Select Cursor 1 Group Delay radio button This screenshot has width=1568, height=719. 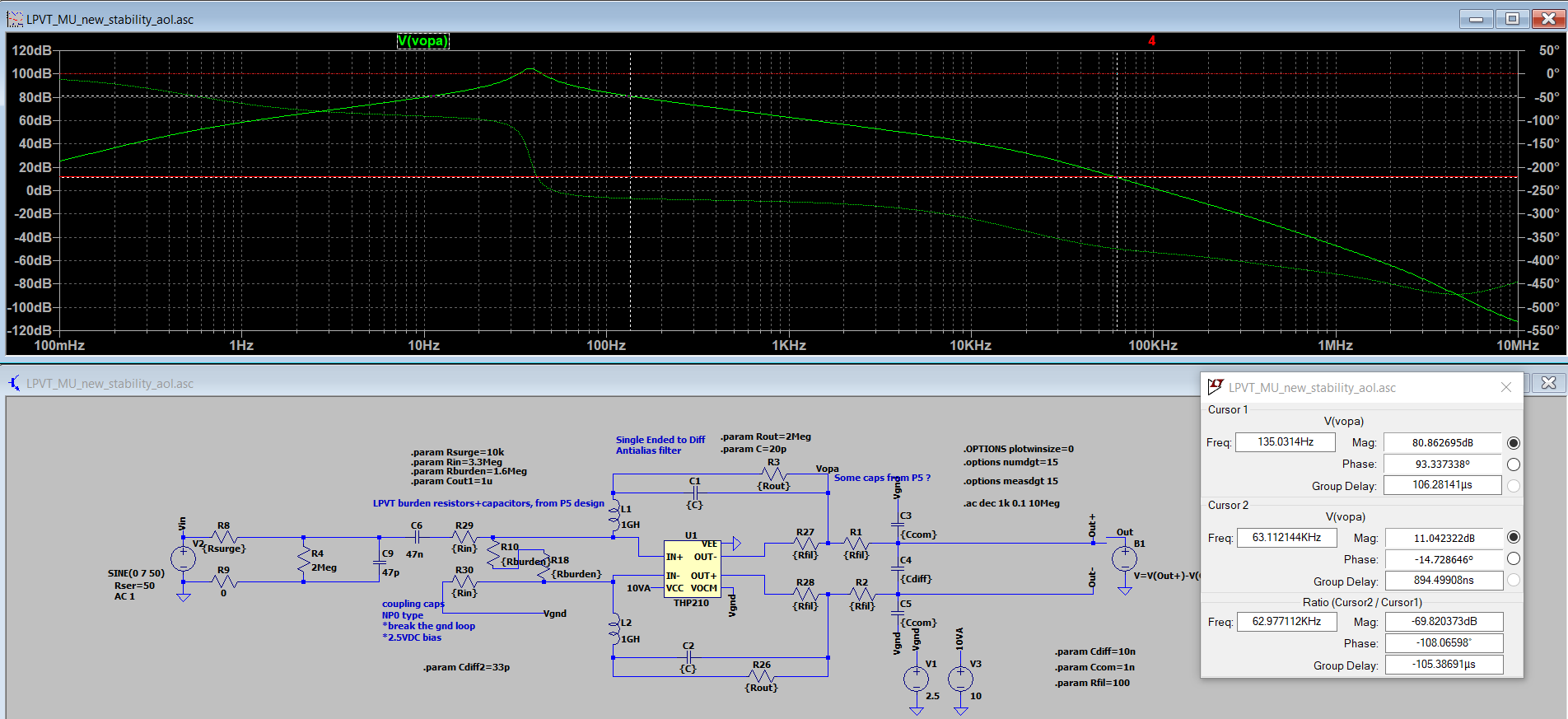click(1514, 486)
